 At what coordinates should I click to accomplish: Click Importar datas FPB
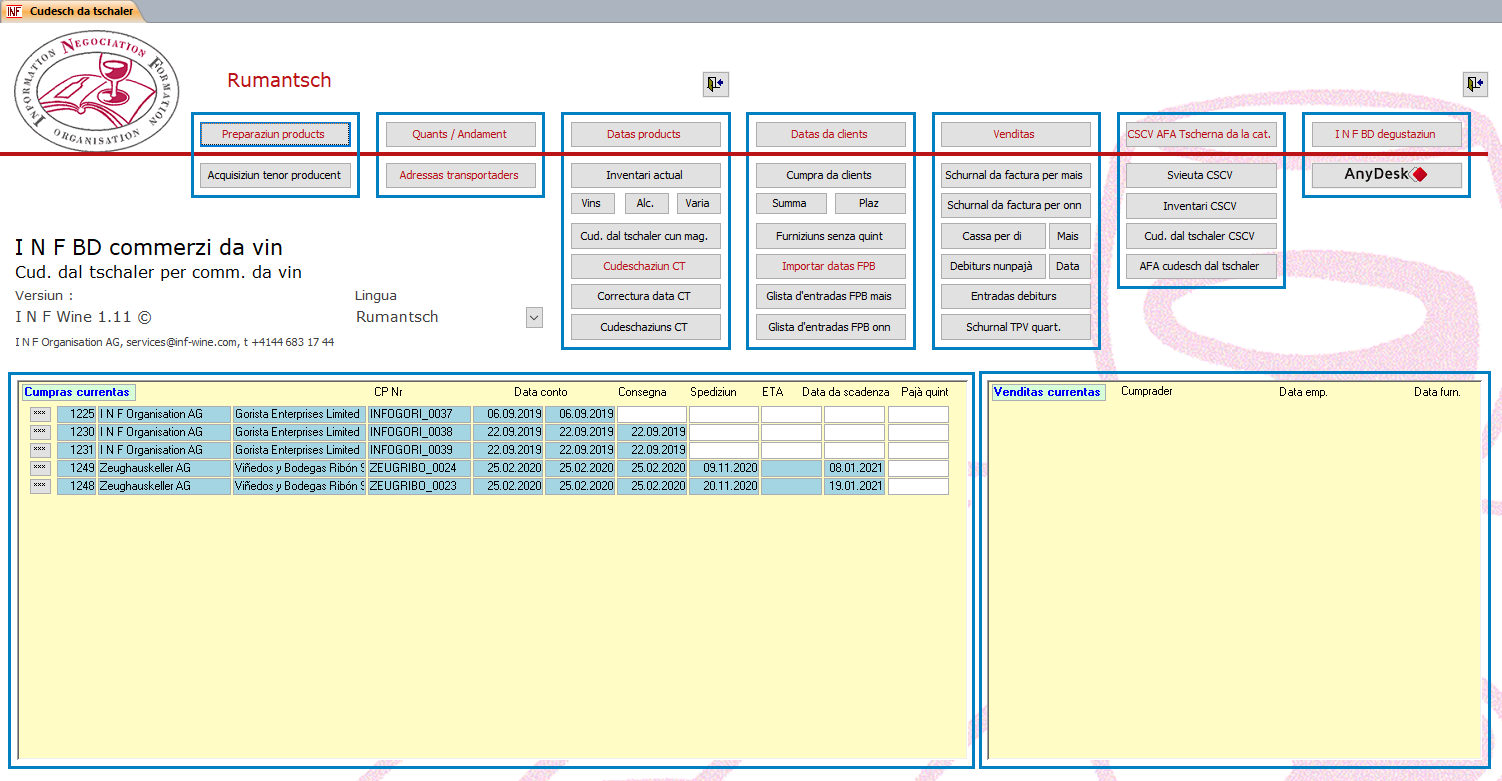click(x=831, y=267)
